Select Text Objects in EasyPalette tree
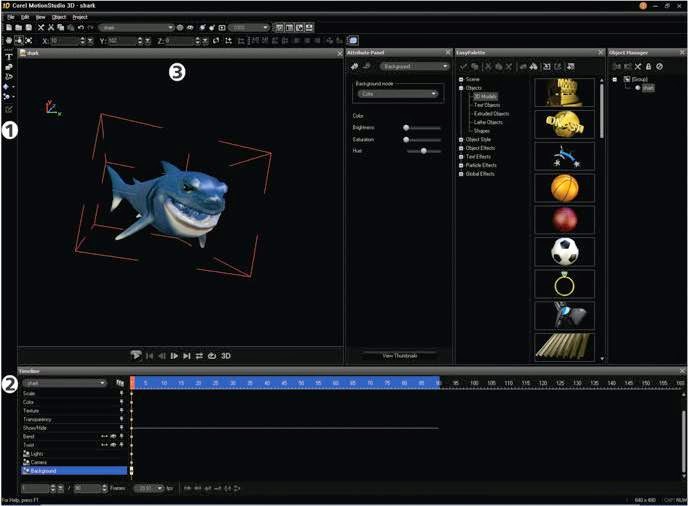 (x=487, y=105)
